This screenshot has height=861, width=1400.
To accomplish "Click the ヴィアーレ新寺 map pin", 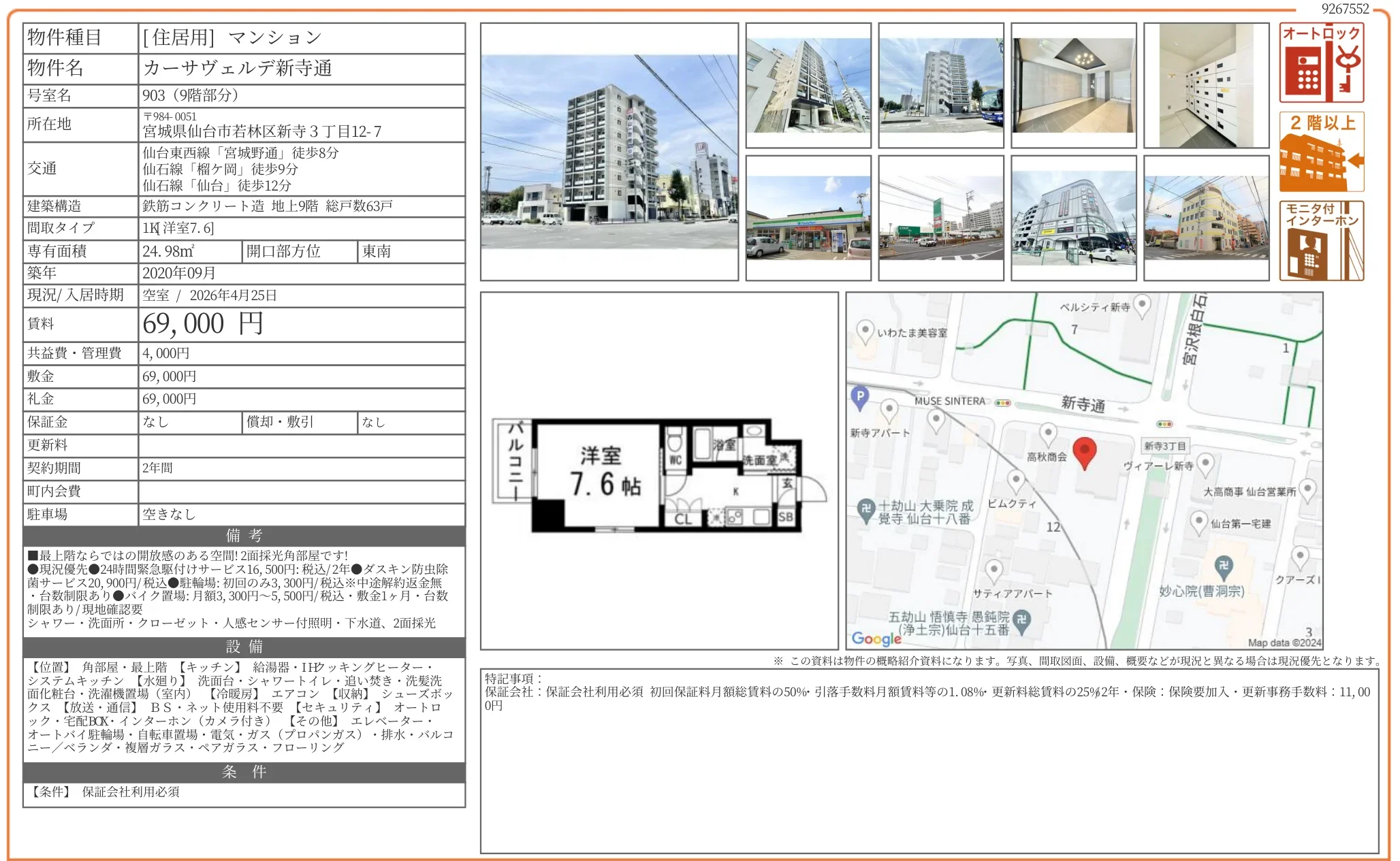I will 1205,466.
